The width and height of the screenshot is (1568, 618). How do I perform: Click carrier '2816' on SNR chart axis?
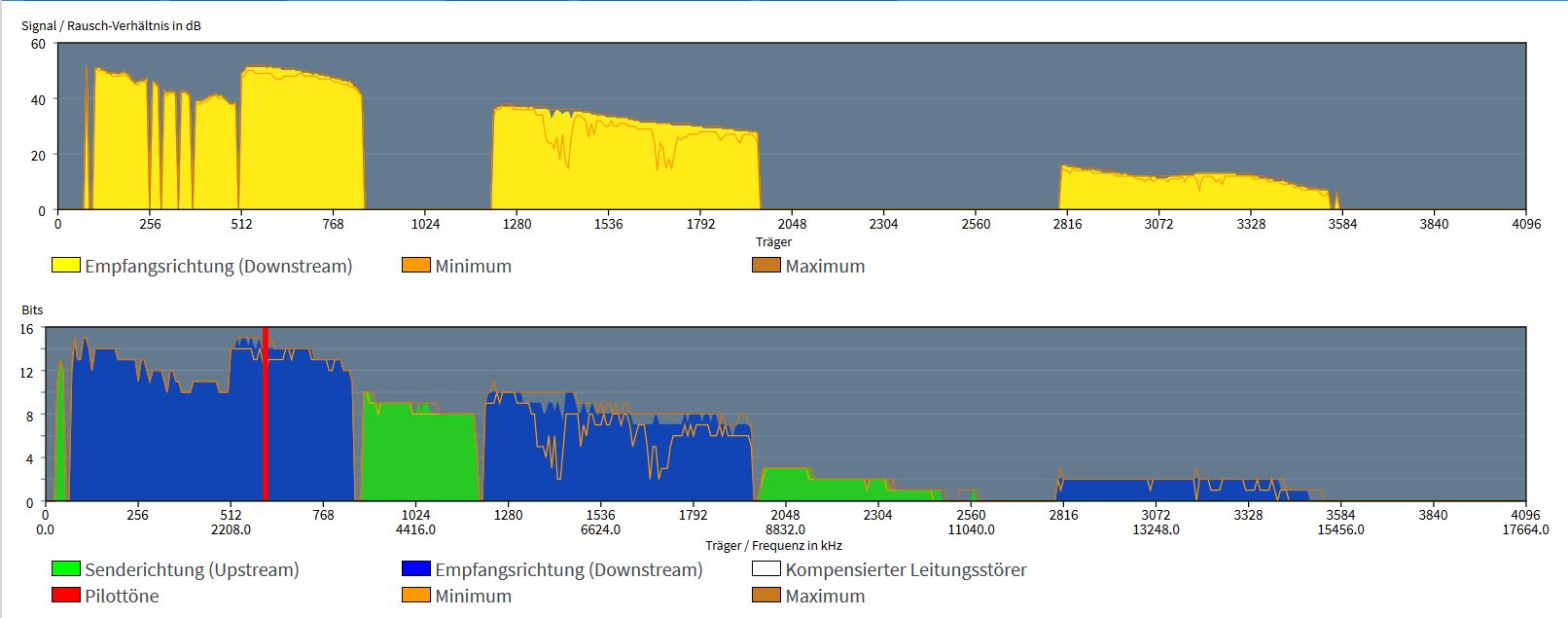(x=1067, y=224)
